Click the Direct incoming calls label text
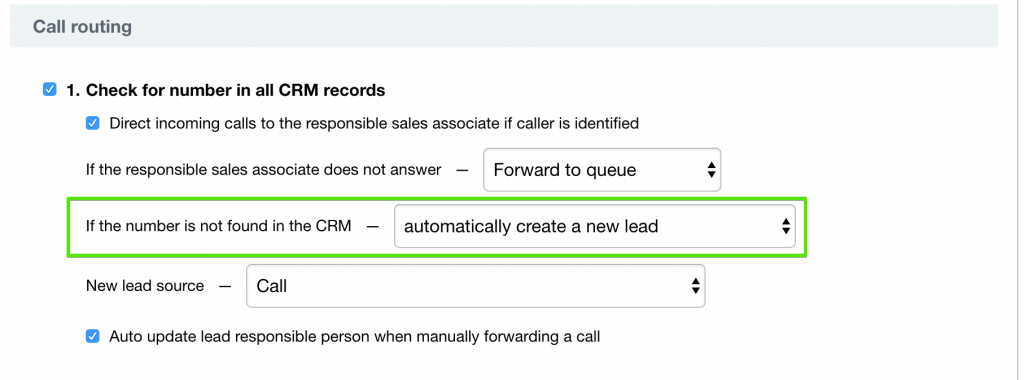The image size is (1024, 380). (374, 123)
